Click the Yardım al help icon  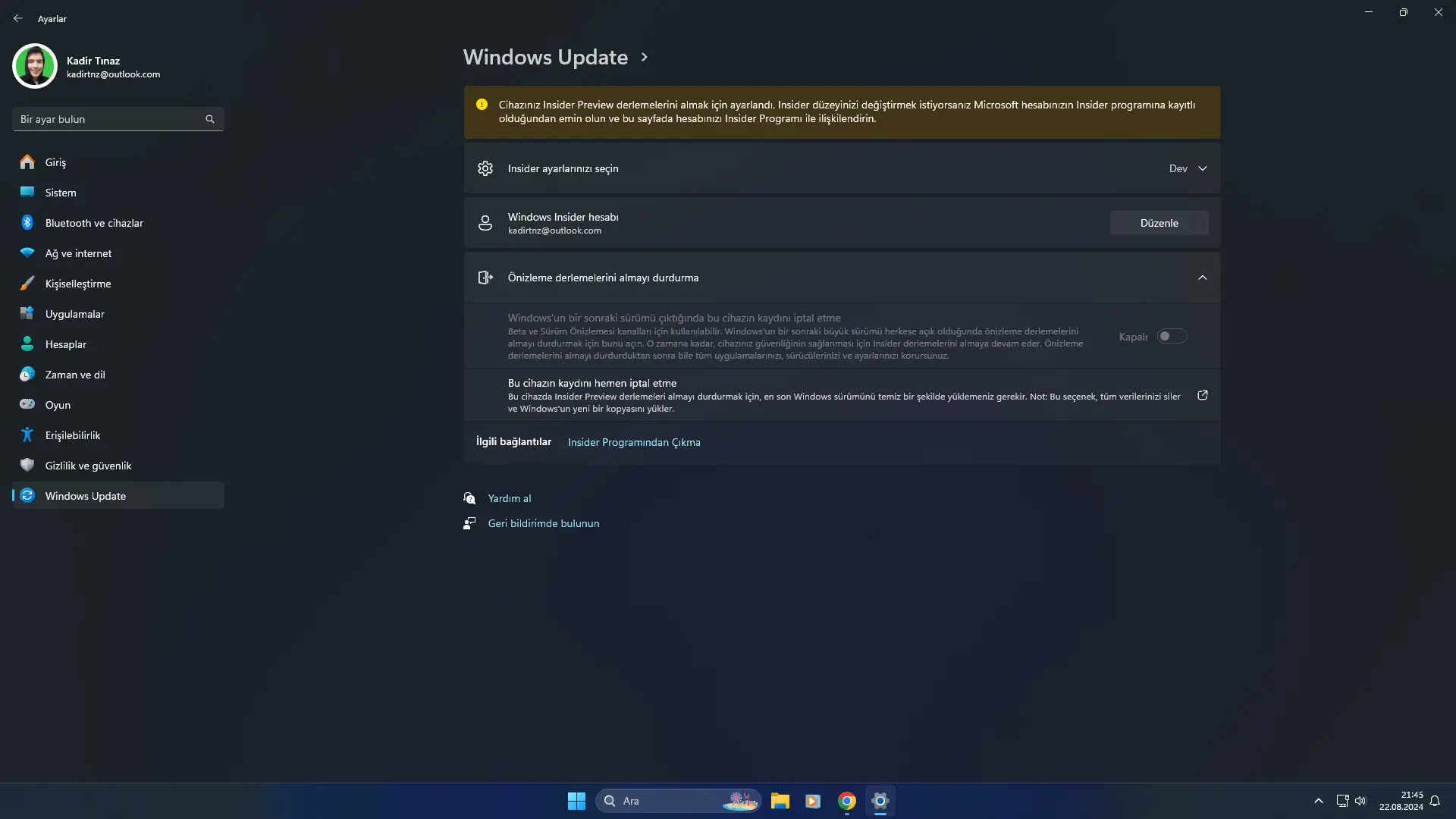(x=469, y=498)
